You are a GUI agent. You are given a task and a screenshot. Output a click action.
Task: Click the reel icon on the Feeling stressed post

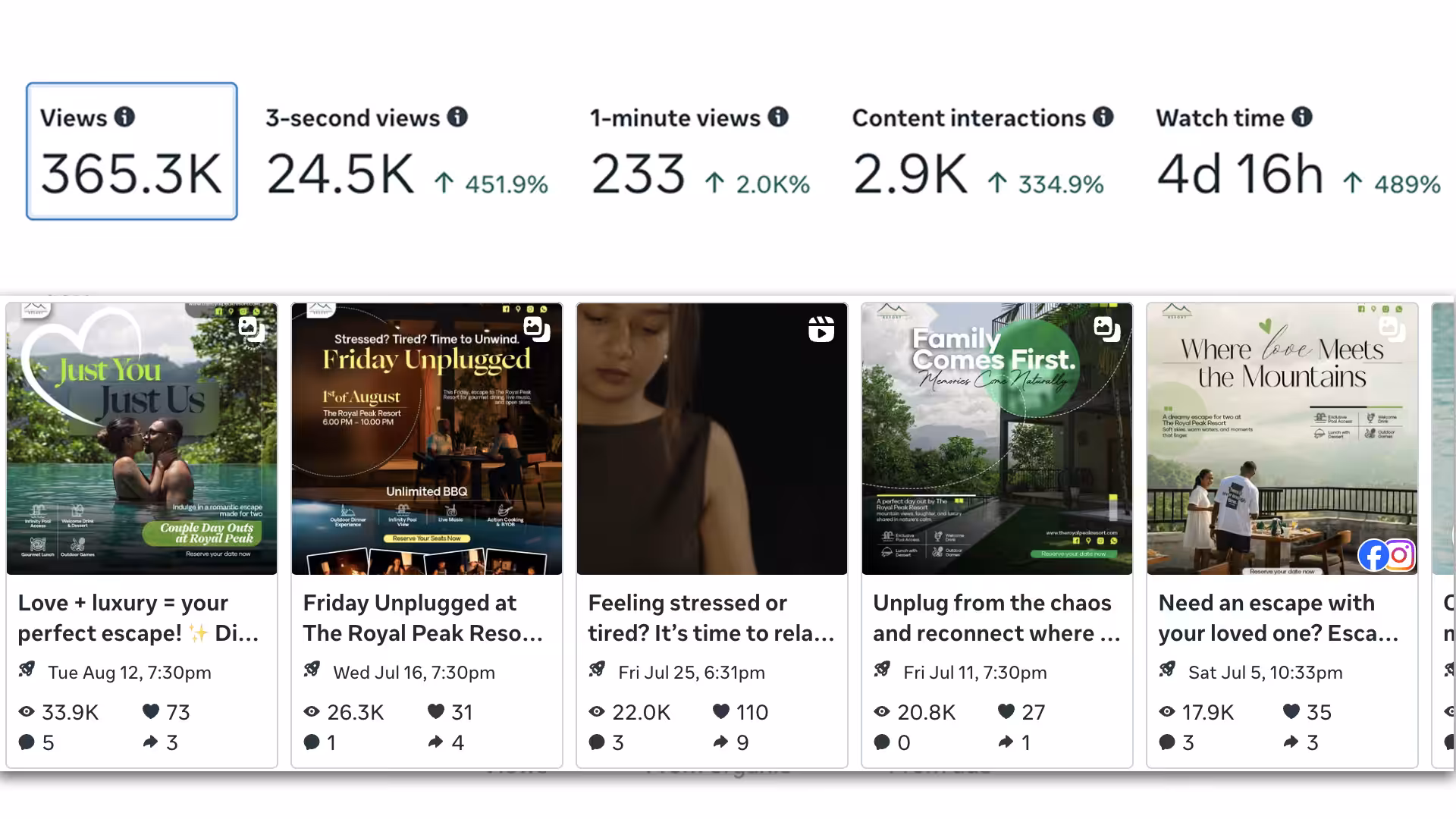(x=821, y=329)
